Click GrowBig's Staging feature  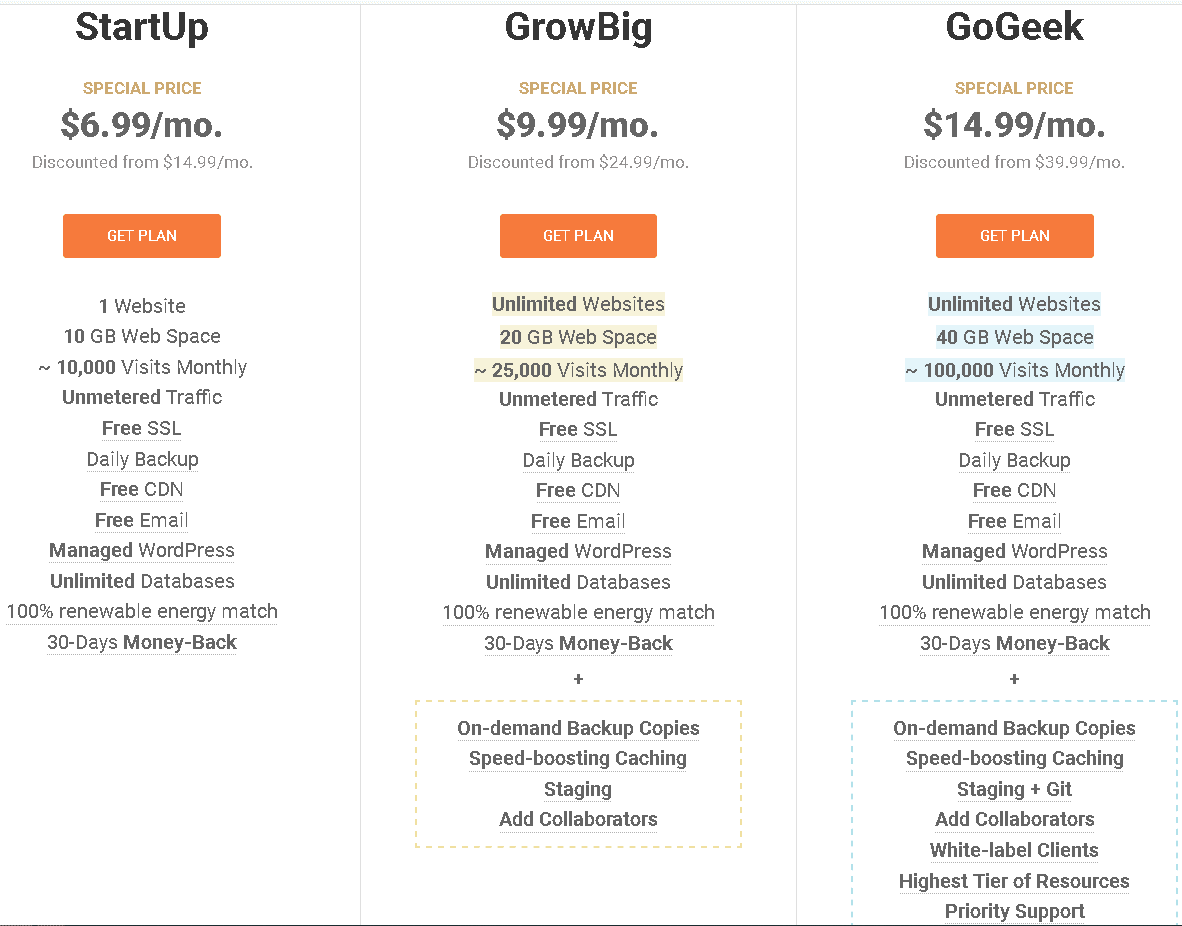[578, 790]
